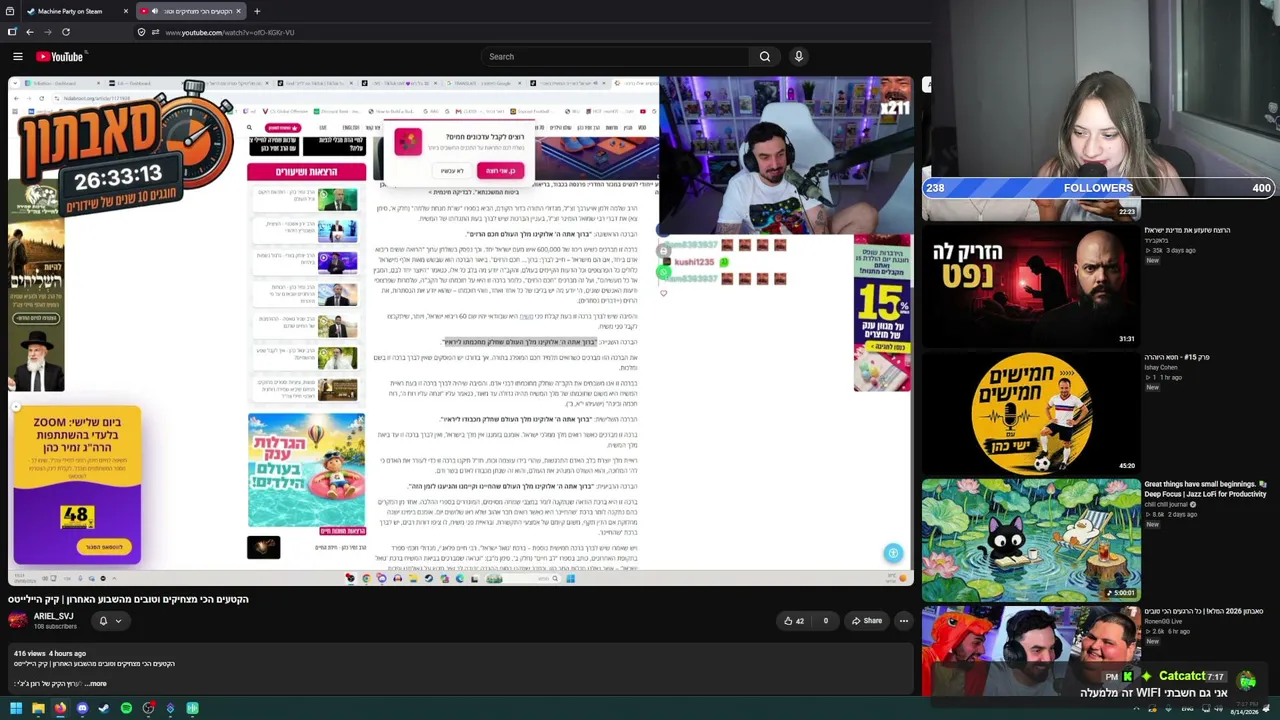
Task: Open the Jazz LoFi cat pond thumbnail
Action: [x=1030, y=539]
